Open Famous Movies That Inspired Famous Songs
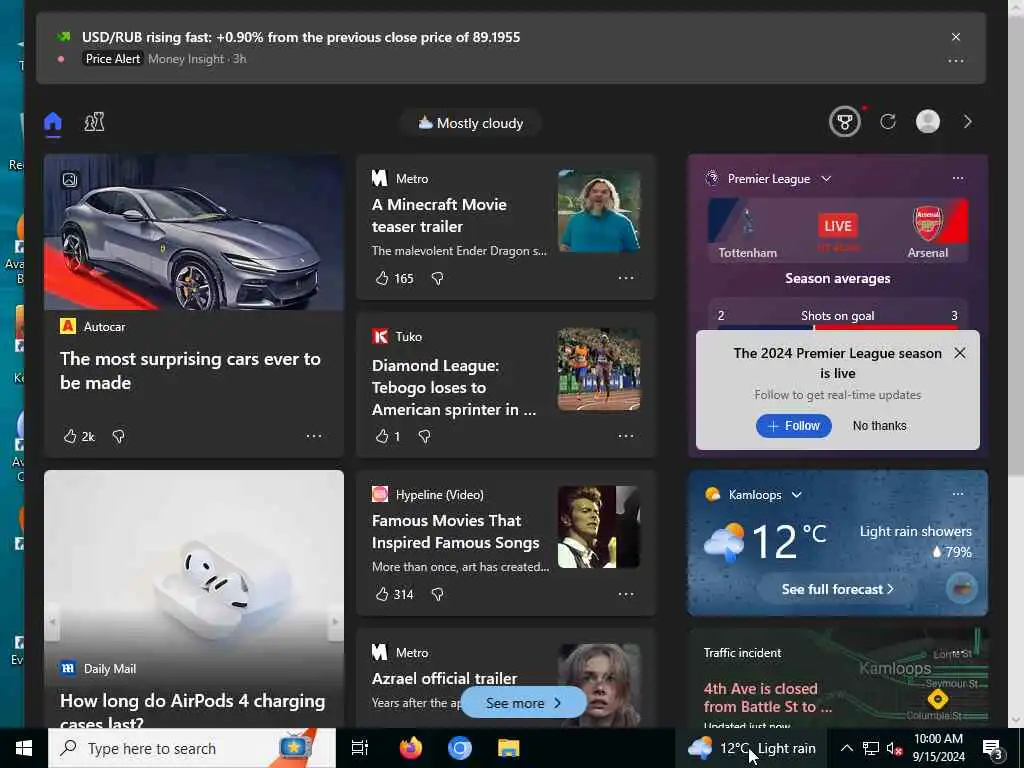 point(455,532)
